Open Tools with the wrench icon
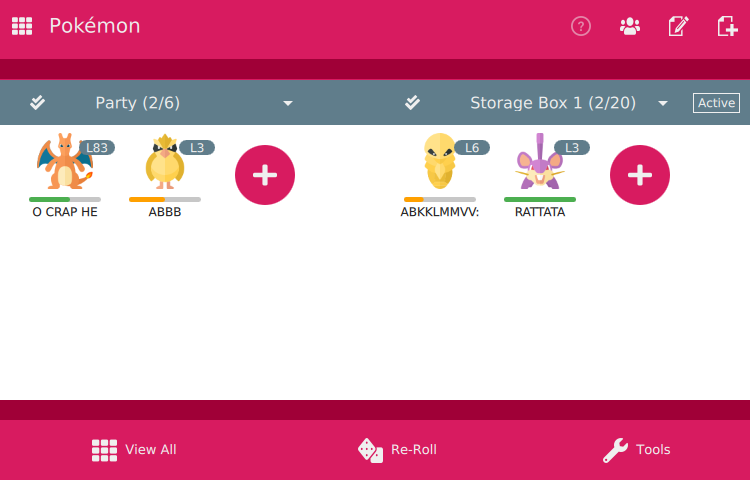This screenshot has height=480, width=750. point(615,450)
